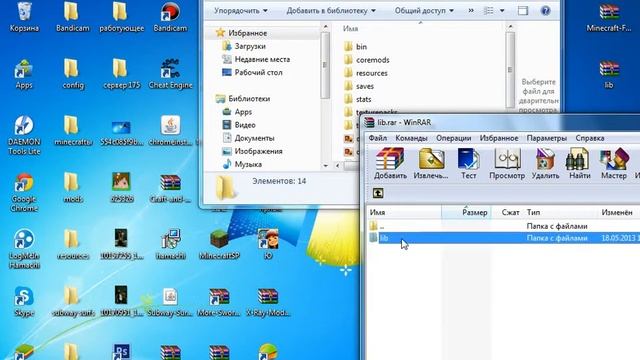640x360 pixels.
Task: Open the Документы library in sidebar
Action: coord(254,138)
